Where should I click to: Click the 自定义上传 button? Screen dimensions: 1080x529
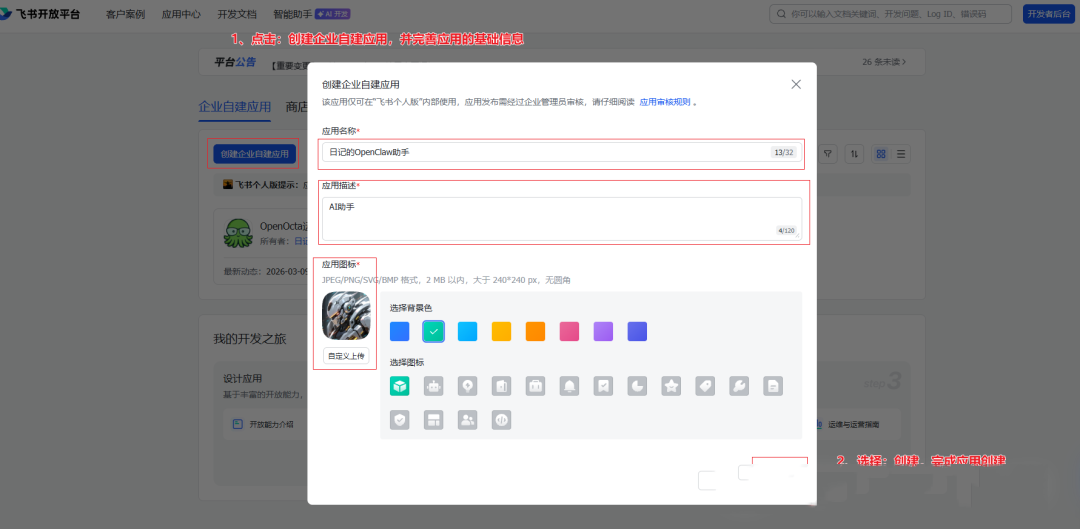tap(346, 356)
